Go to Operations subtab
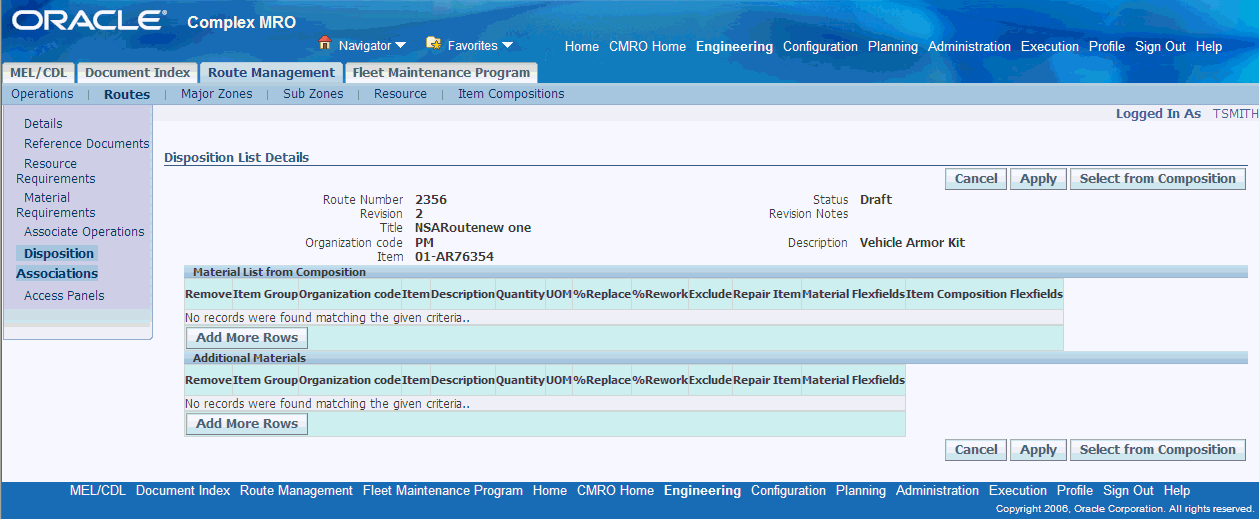This screenshot has width=1260, height=519. (x=42, y=94)
